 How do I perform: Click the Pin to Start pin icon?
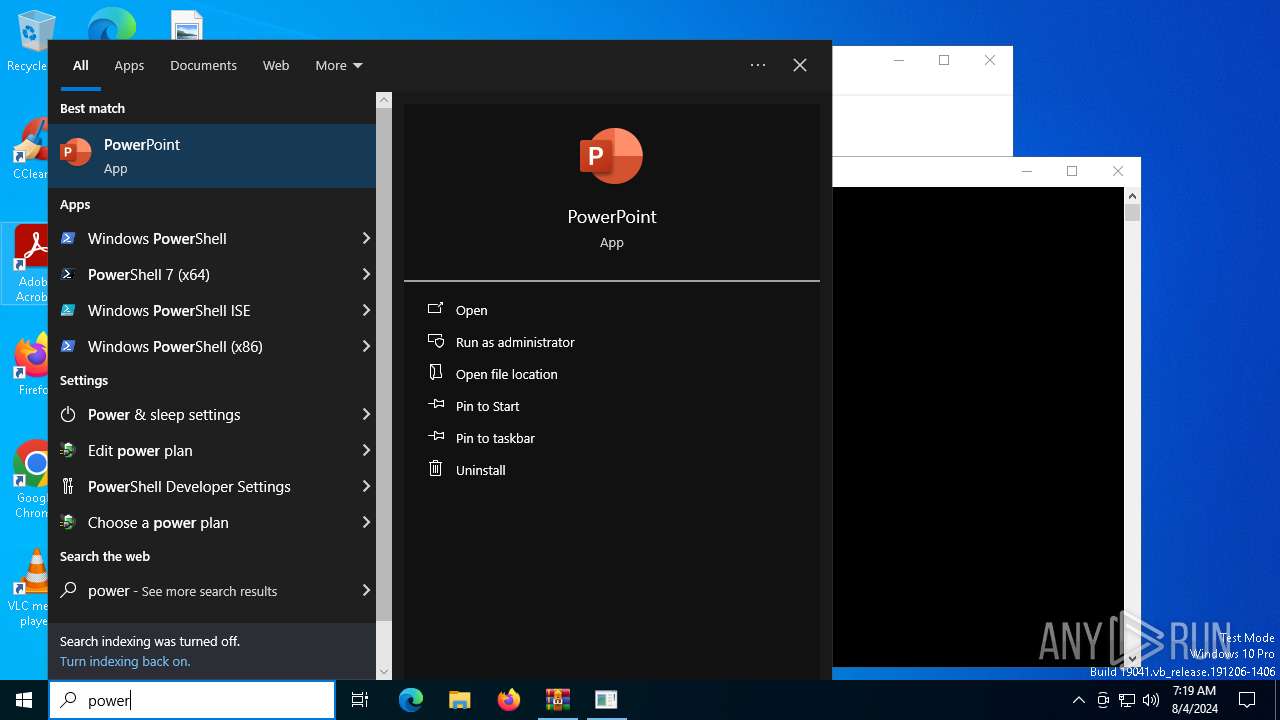coord(435,405)
